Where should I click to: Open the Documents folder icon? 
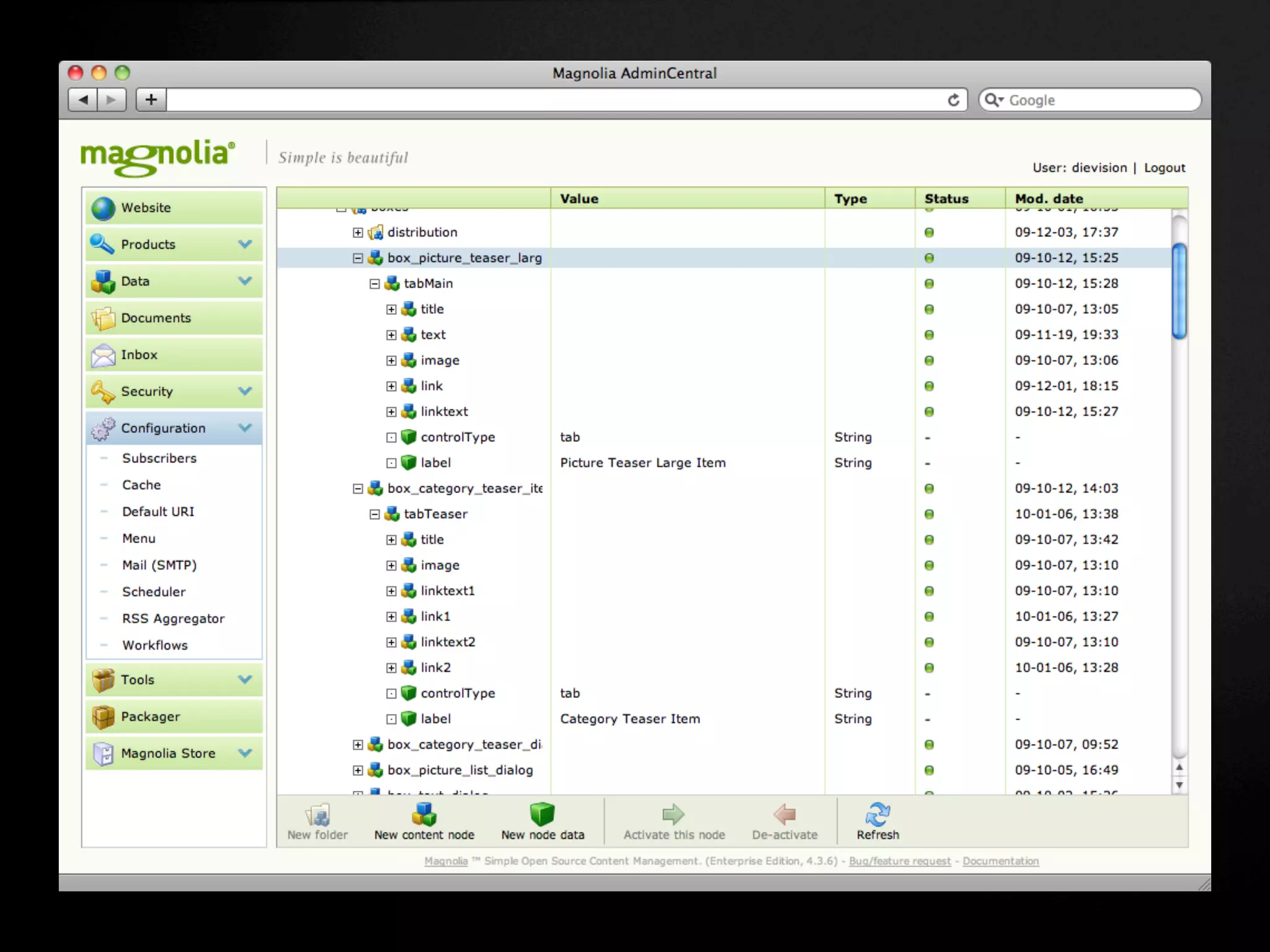point(103,318)
